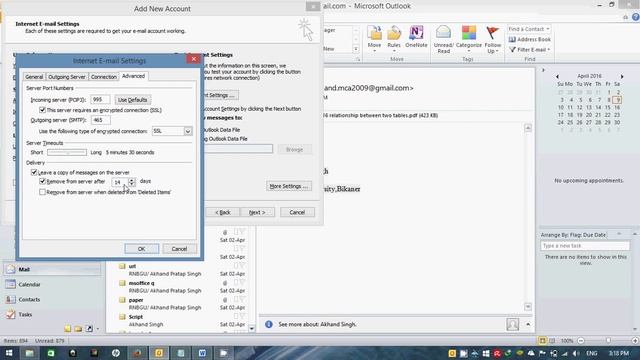Select the 'Script' message from Akhand Singh

(x=182, y=320)
